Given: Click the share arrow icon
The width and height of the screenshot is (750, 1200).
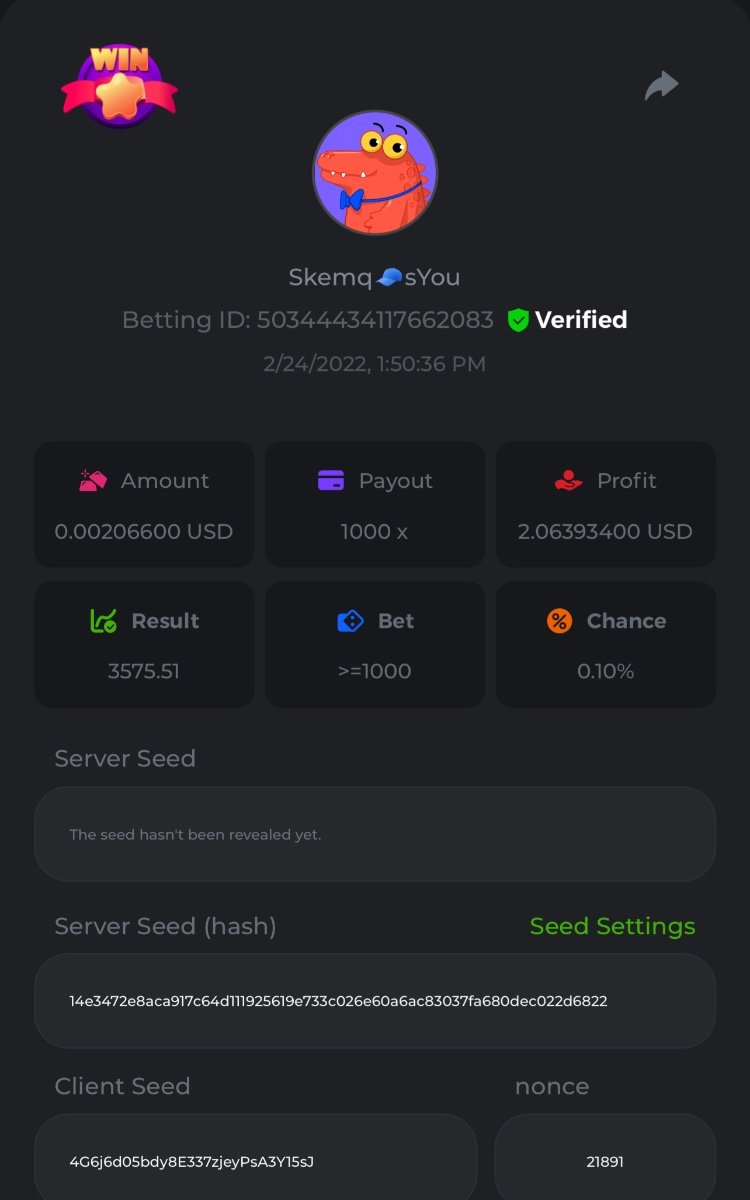Looking at the screenshot, I should [x=661, y=86].
